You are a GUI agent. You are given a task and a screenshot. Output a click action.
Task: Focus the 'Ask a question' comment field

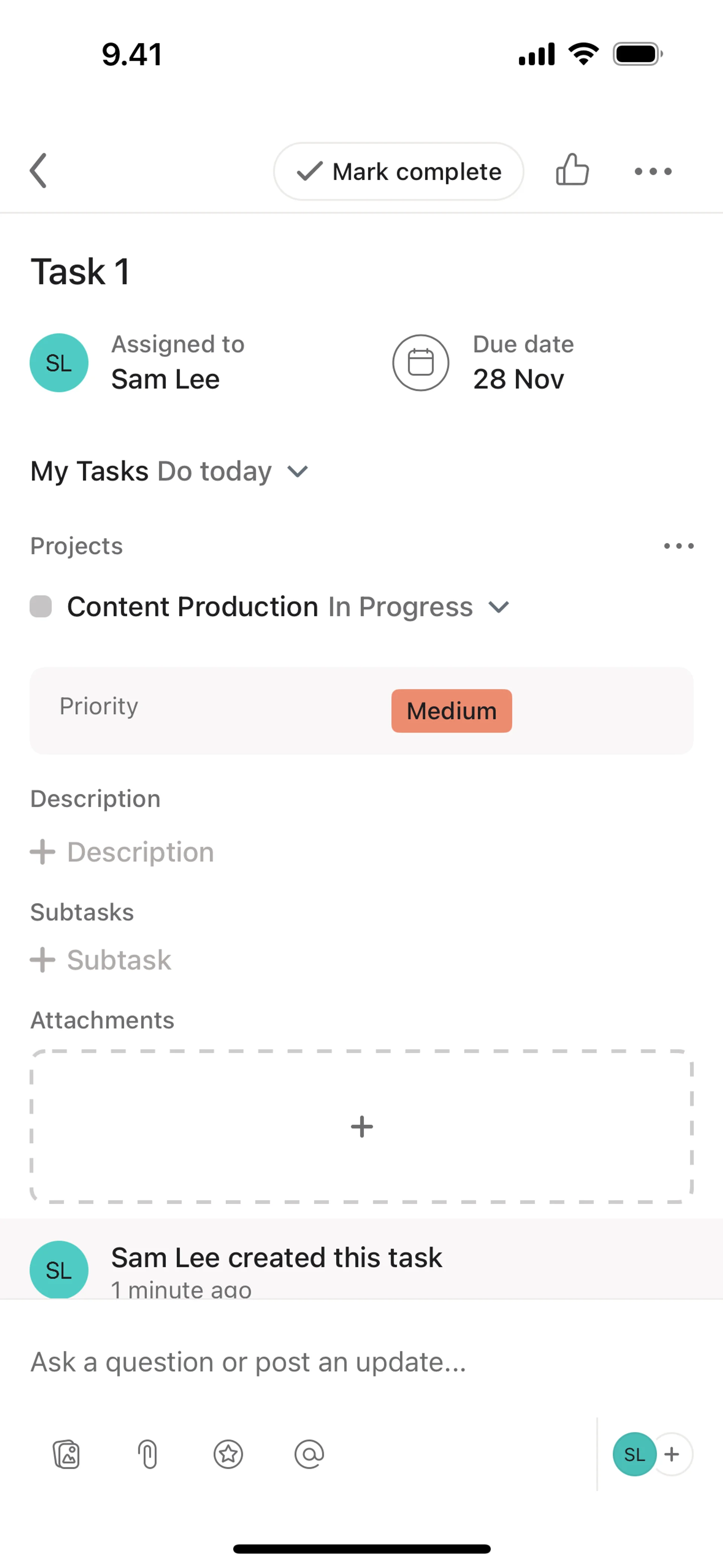(248, 1362)
